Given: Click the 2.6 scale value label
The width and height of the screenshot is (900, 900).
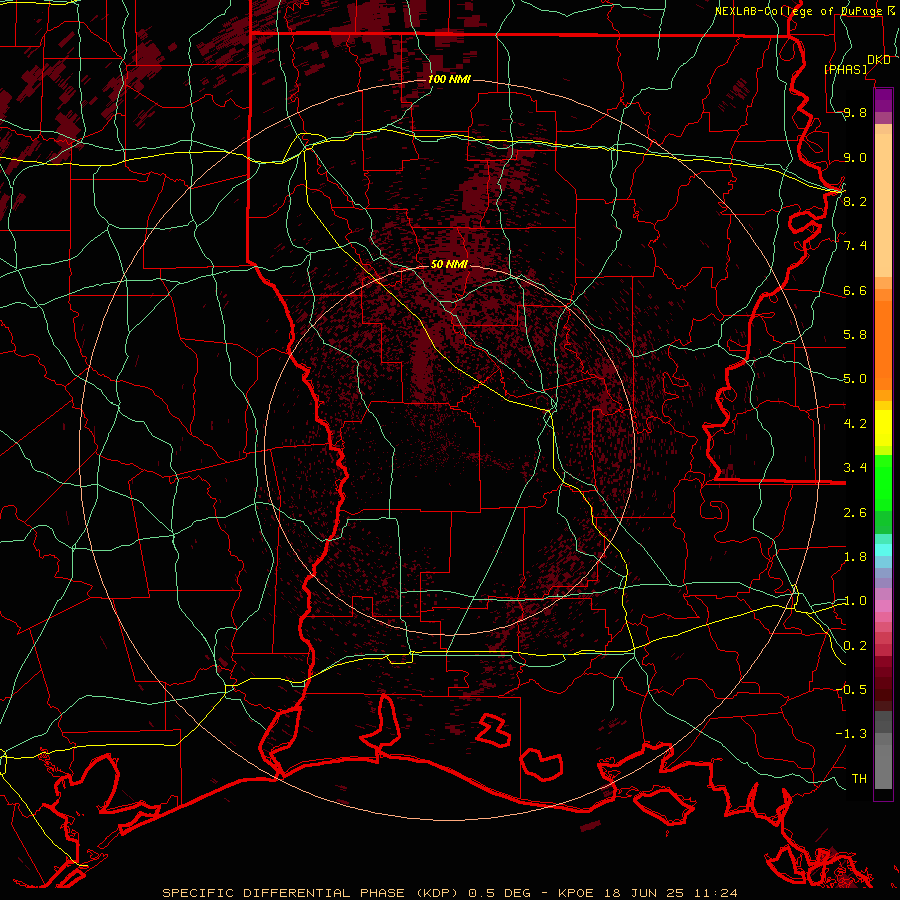Looking at the screenshot, I should pyautogui.click(x=855, y=513).
